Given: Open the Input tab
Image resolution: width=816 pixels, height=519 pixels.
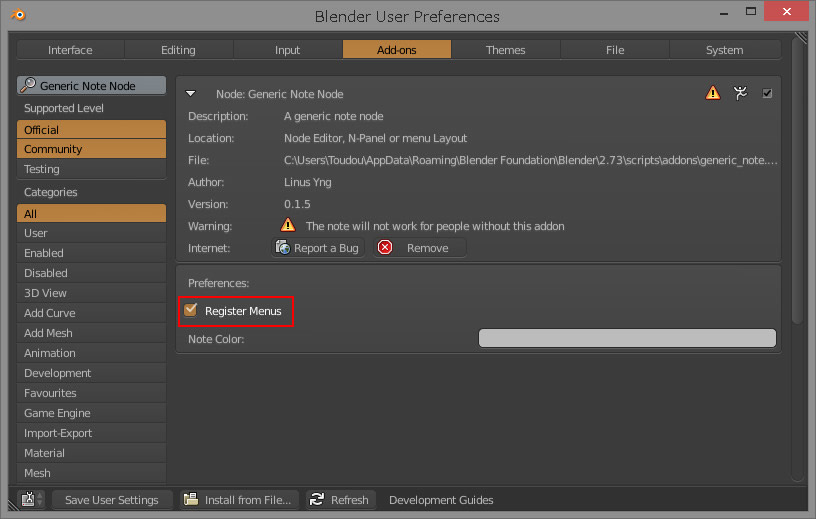Looking at the screenshot, I should [x=287, y=50].
